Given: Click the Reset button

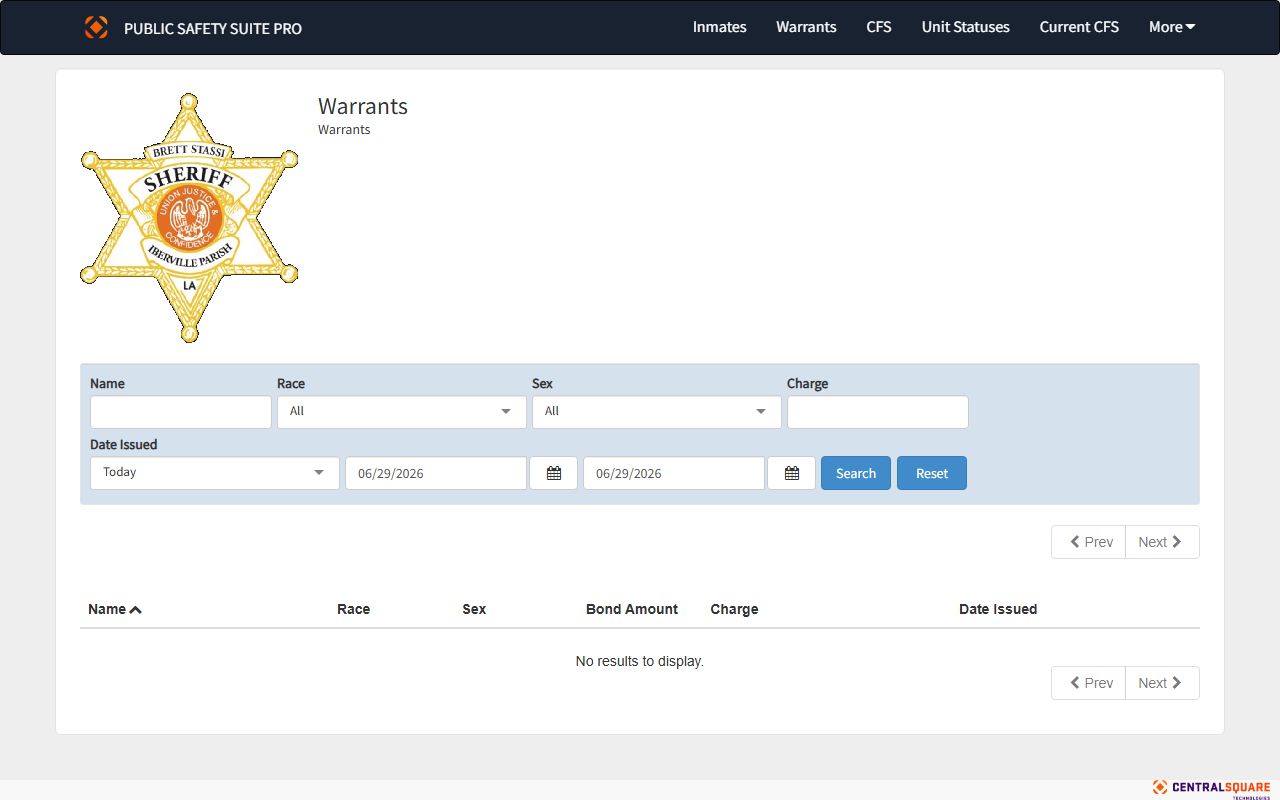Looking at the screenshot, I should point(932,473).
